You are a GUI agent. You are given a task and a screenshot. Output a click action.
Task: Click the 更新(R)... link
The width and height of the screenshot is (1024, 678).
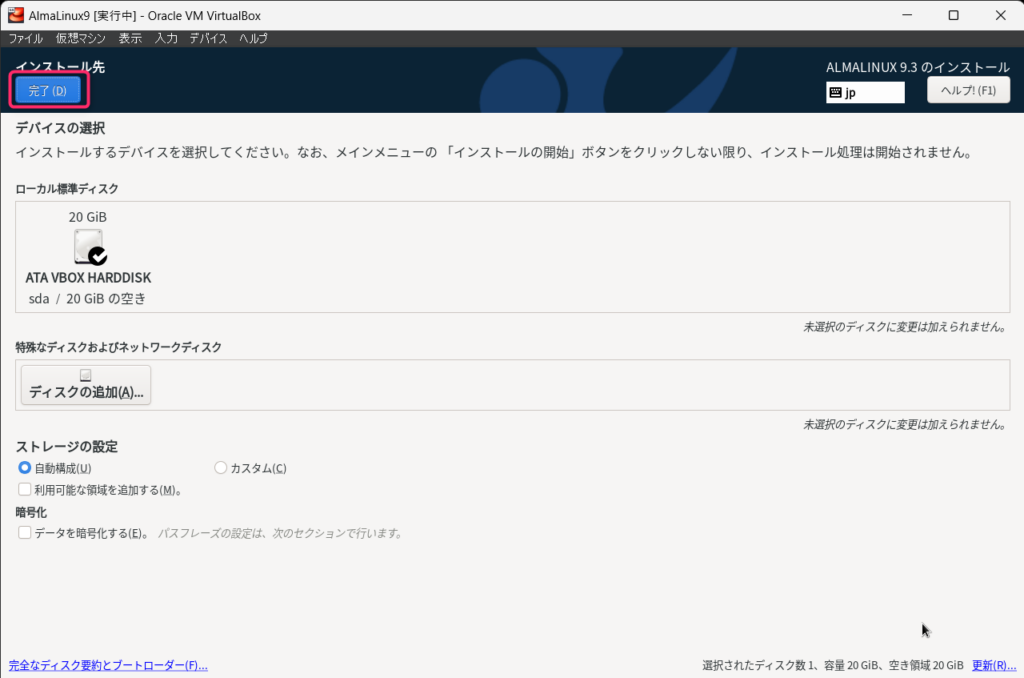coord(993,665)
